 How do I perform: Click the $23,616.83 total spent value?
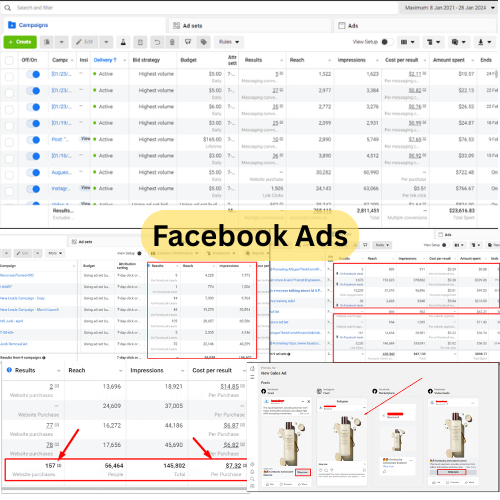point(462,211)
